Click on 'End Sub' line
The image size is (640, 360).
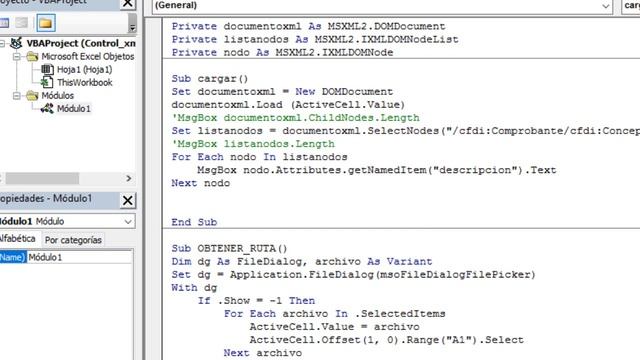pos(194,222)
